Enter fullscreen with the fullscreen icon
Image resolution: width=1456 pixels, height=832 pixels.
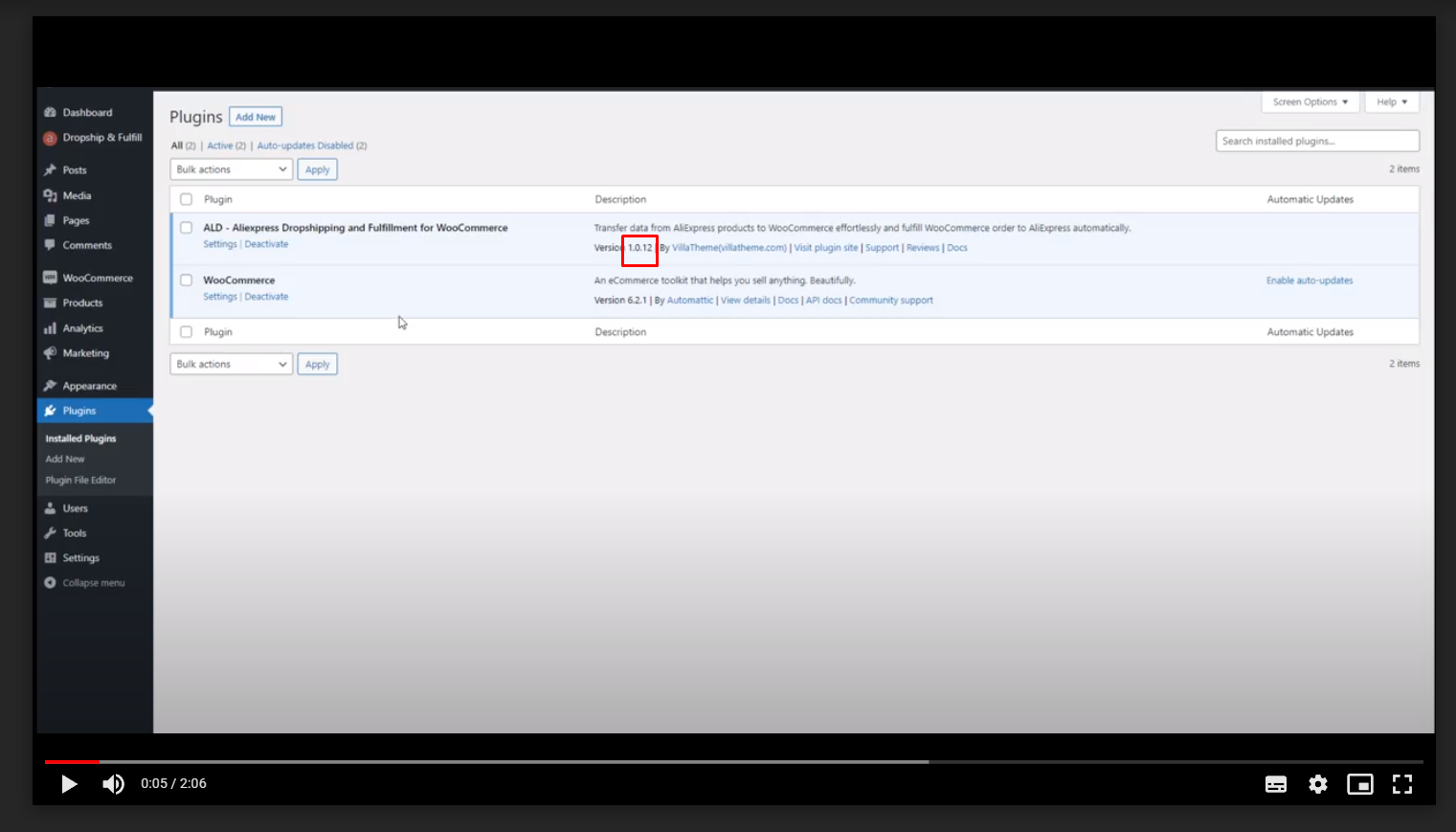1402,784
